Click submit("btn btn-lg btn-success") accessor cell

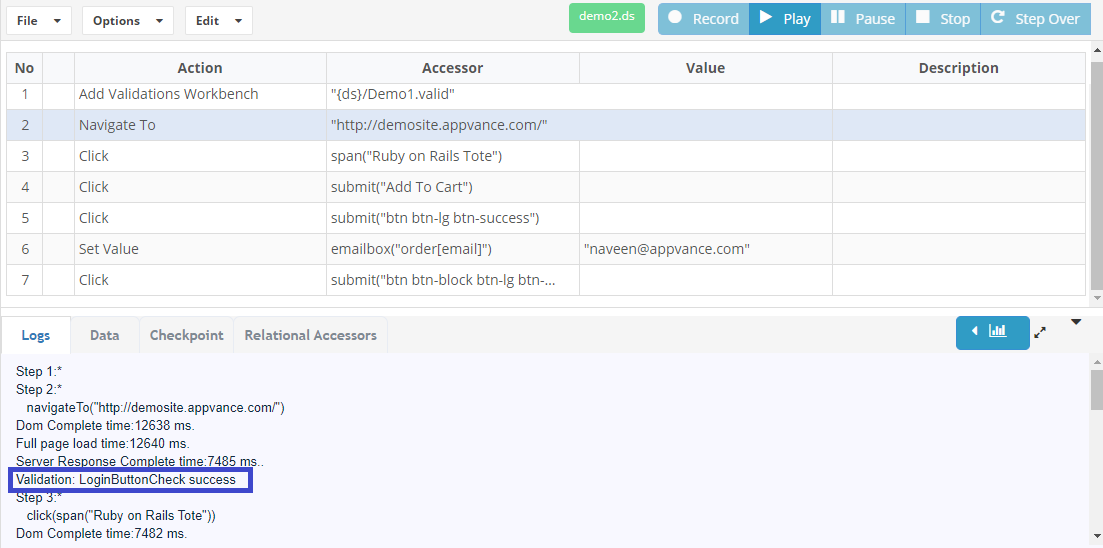[452, 218]
